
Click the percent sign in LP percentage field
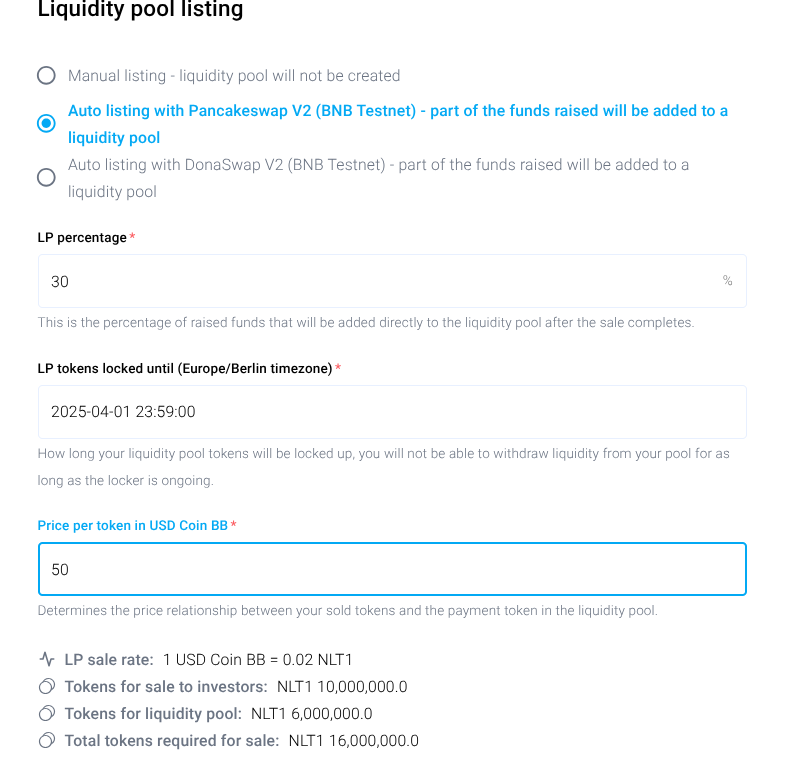[727, 281]
